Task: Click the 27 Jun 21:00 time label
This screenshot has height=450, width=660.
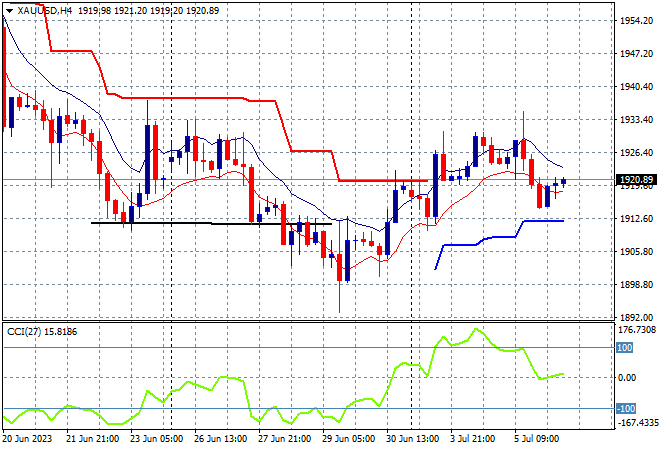Action: pyautogui.click(x=285, y=439)
